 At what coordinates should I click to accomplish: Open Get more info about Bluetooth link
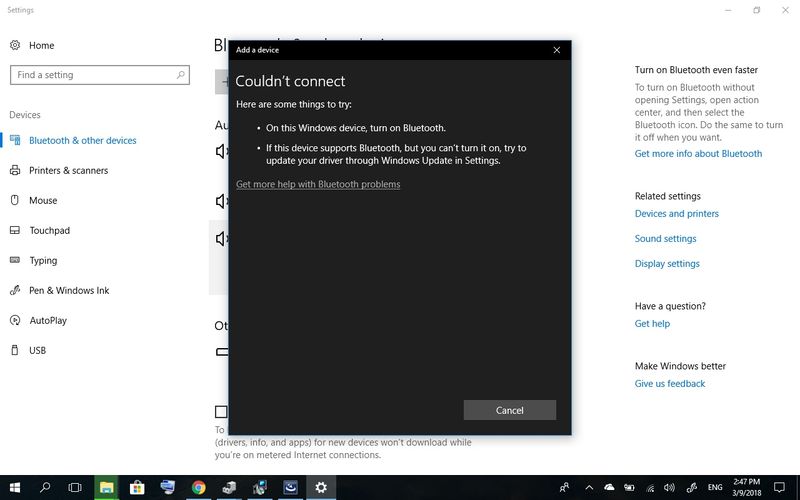698,154
